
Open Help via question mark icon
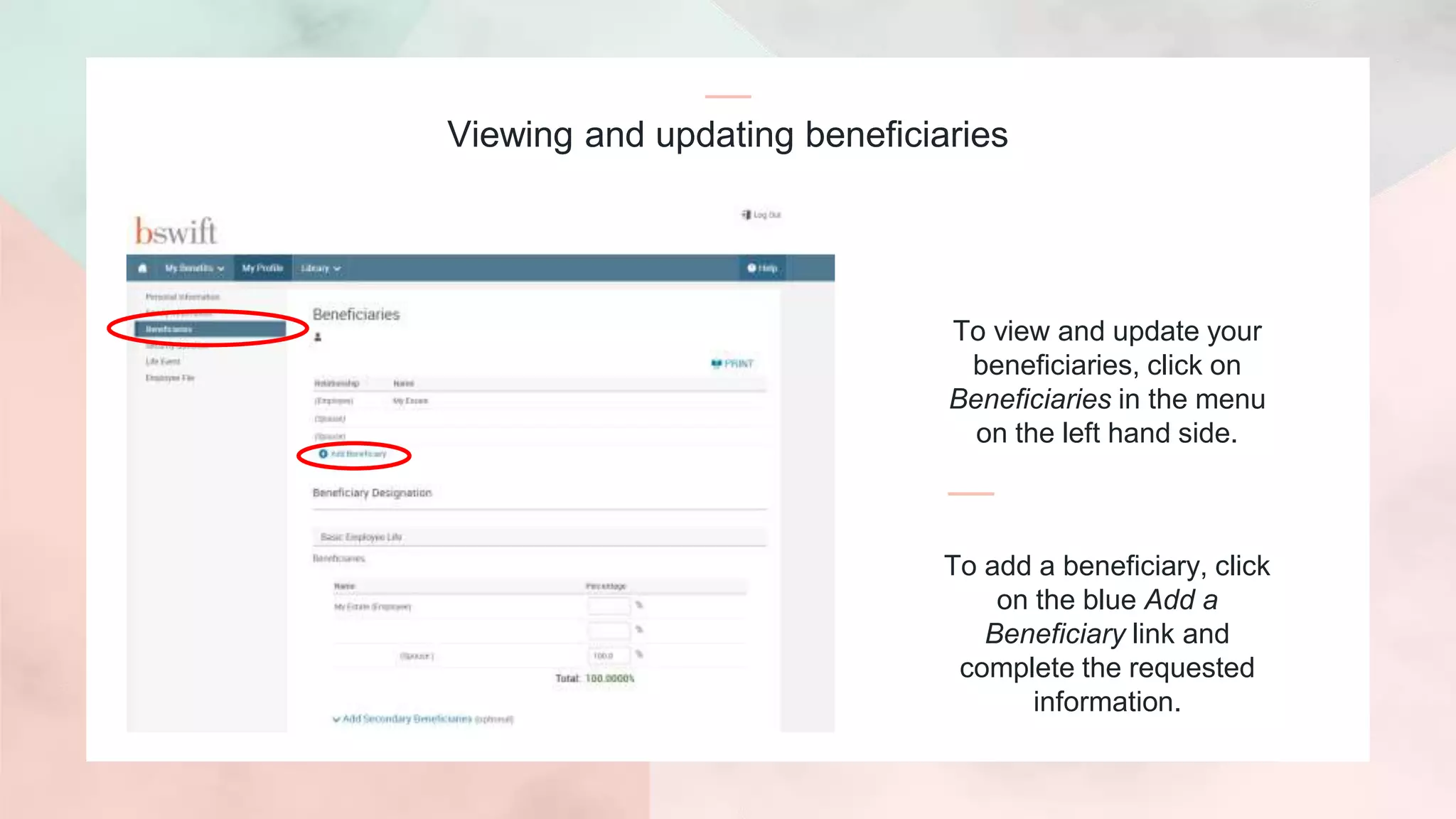click(x=751, y=268)
